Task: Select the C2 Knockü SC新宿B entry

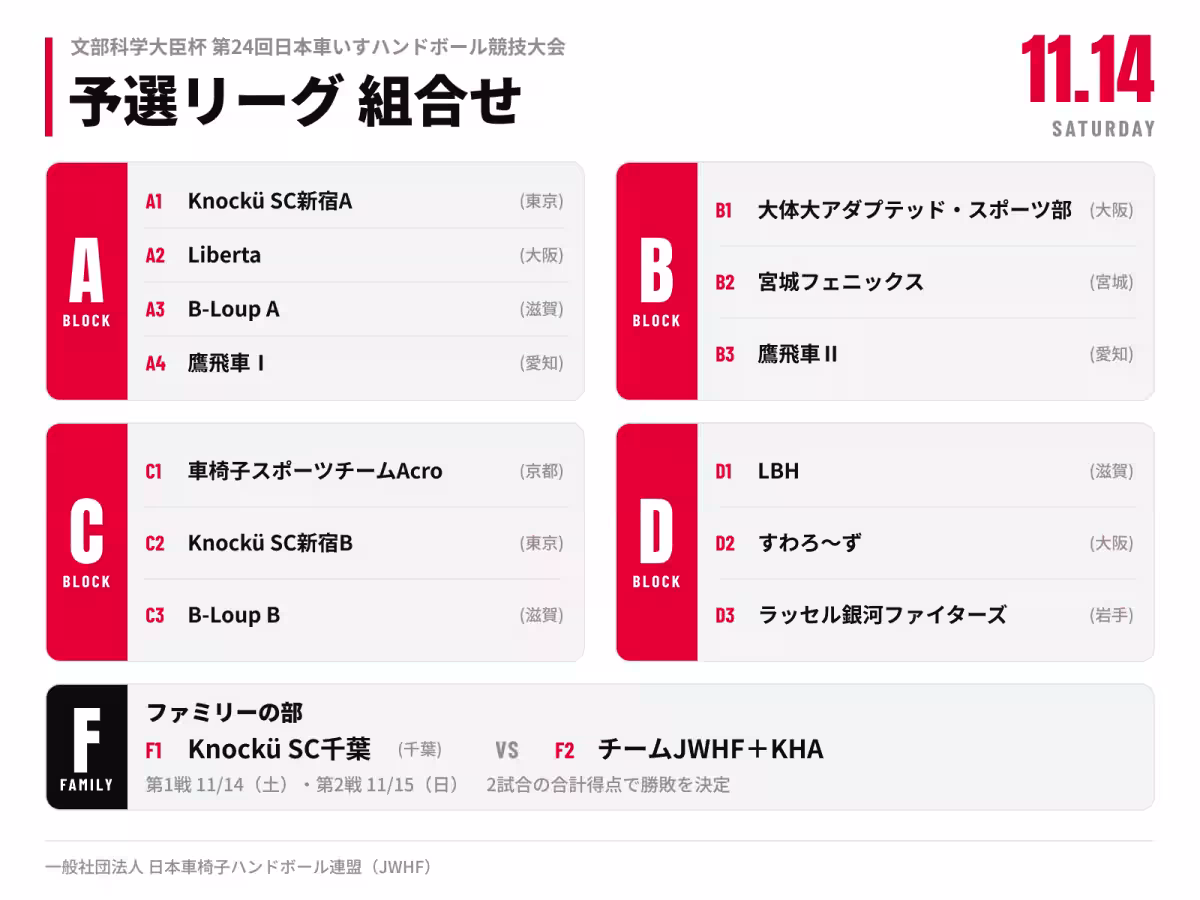Action: tap(355, 543)
